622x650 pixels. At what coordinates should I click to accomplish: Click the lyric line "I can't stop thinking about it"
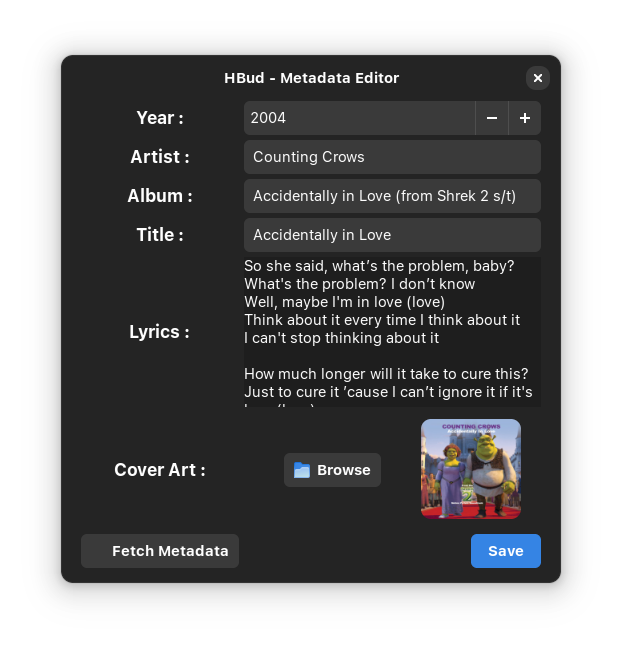pyautogui.click(x=342, y=338)
